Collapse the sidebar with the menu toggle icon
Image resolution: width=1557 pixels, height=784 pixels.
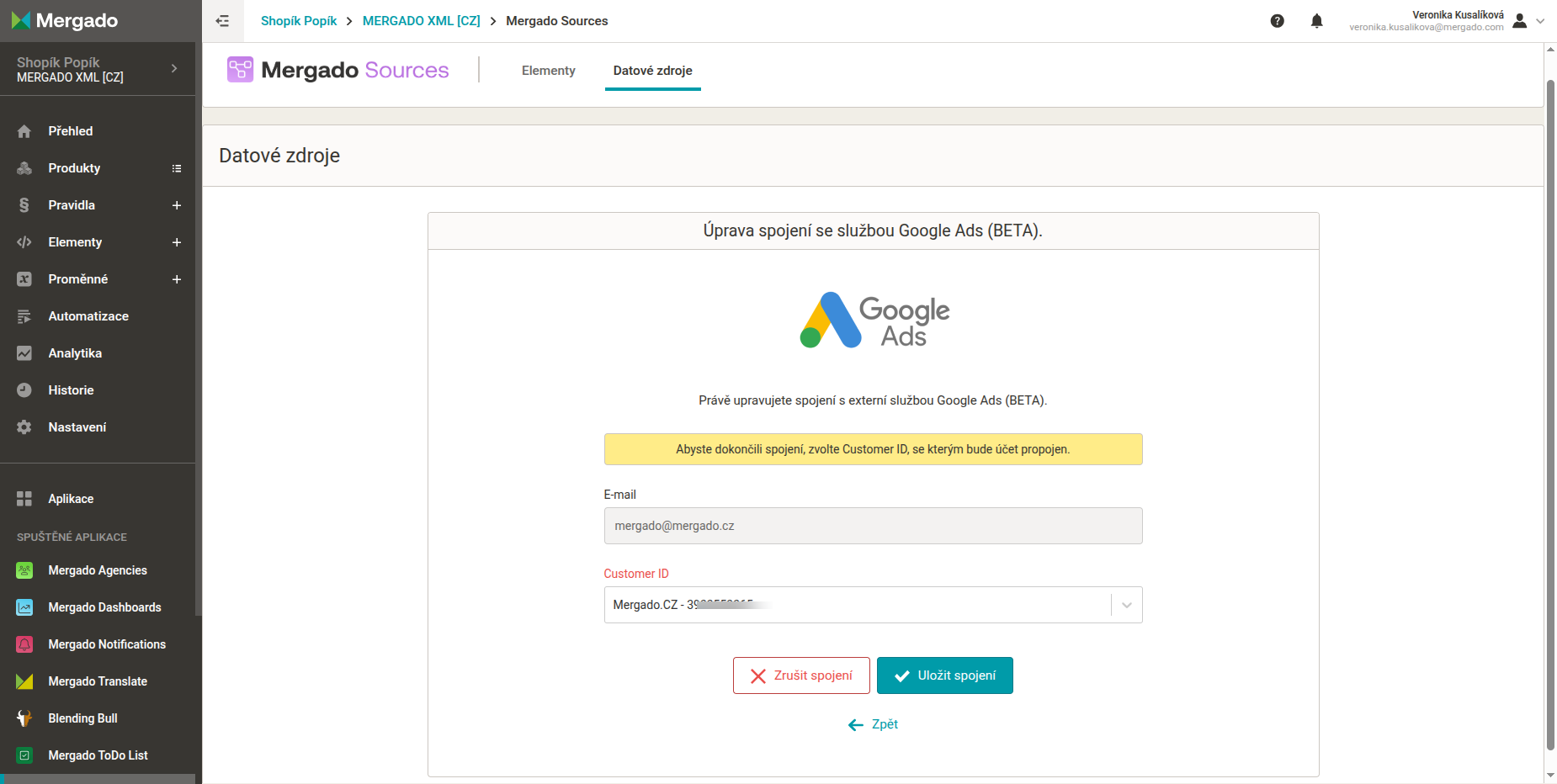(x=222, y=21)
